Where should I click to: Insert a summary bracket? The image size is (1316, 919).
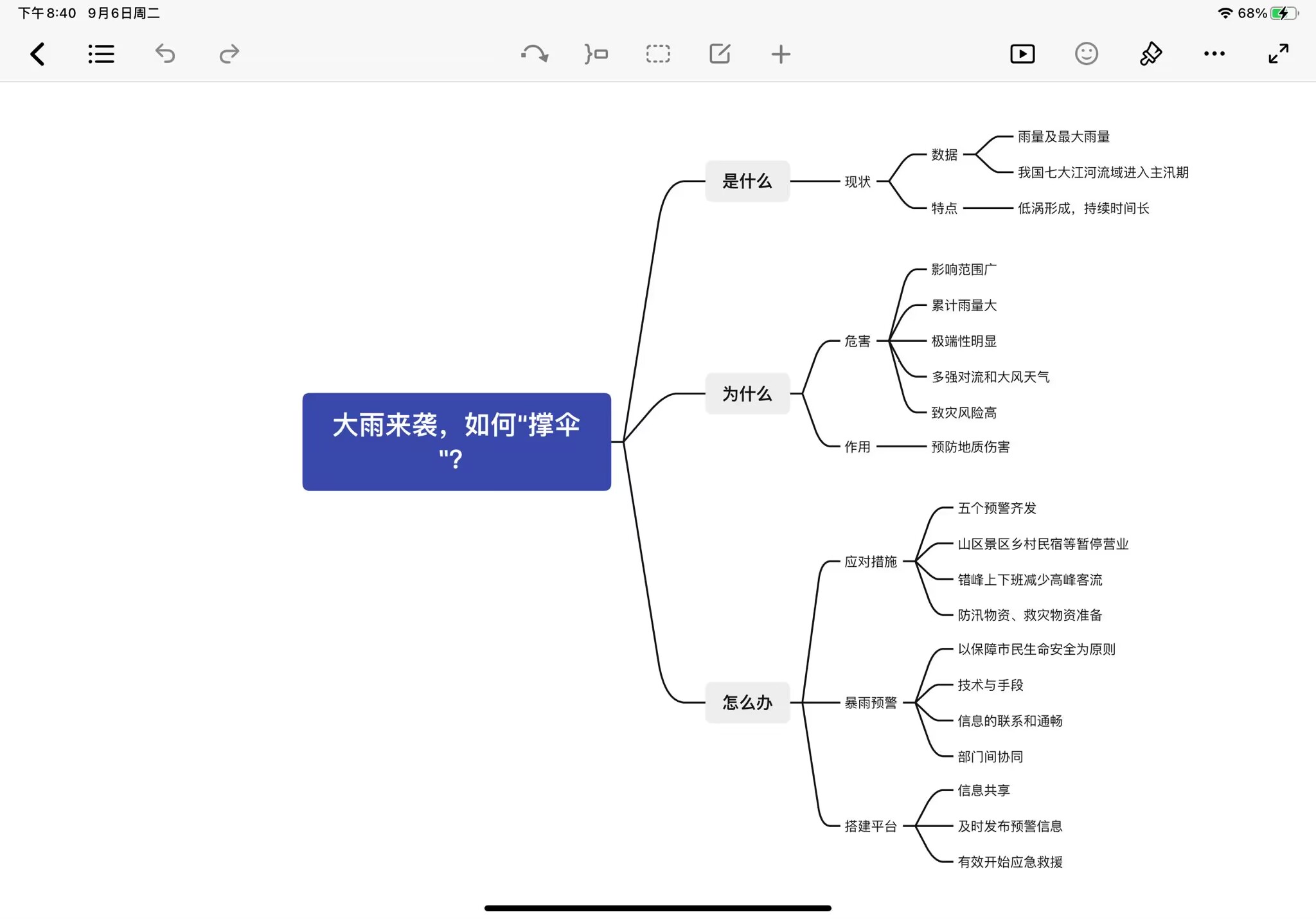pos(596,54)
